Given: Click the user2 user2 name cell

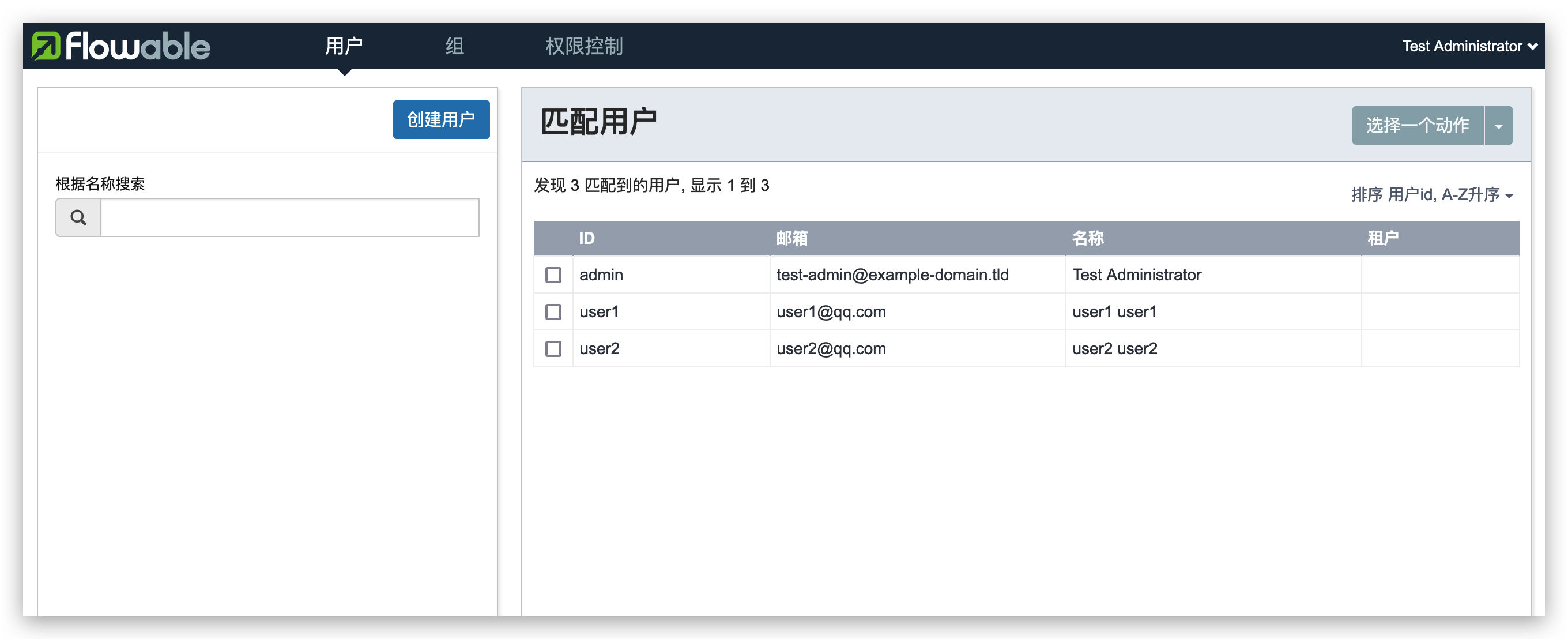Looking at the screenshot, I should pos(1114,349).
